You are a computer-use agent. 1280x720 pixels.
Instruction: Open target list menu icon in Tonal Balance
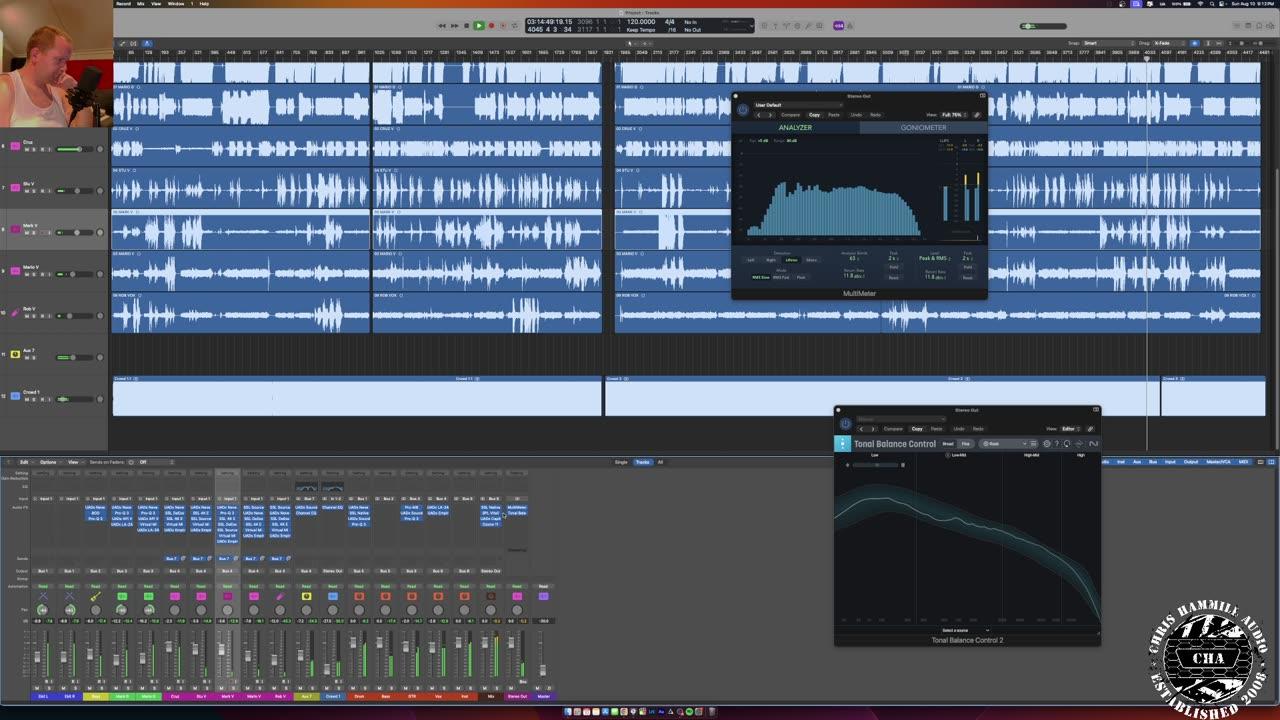[x=1033, y=444]
